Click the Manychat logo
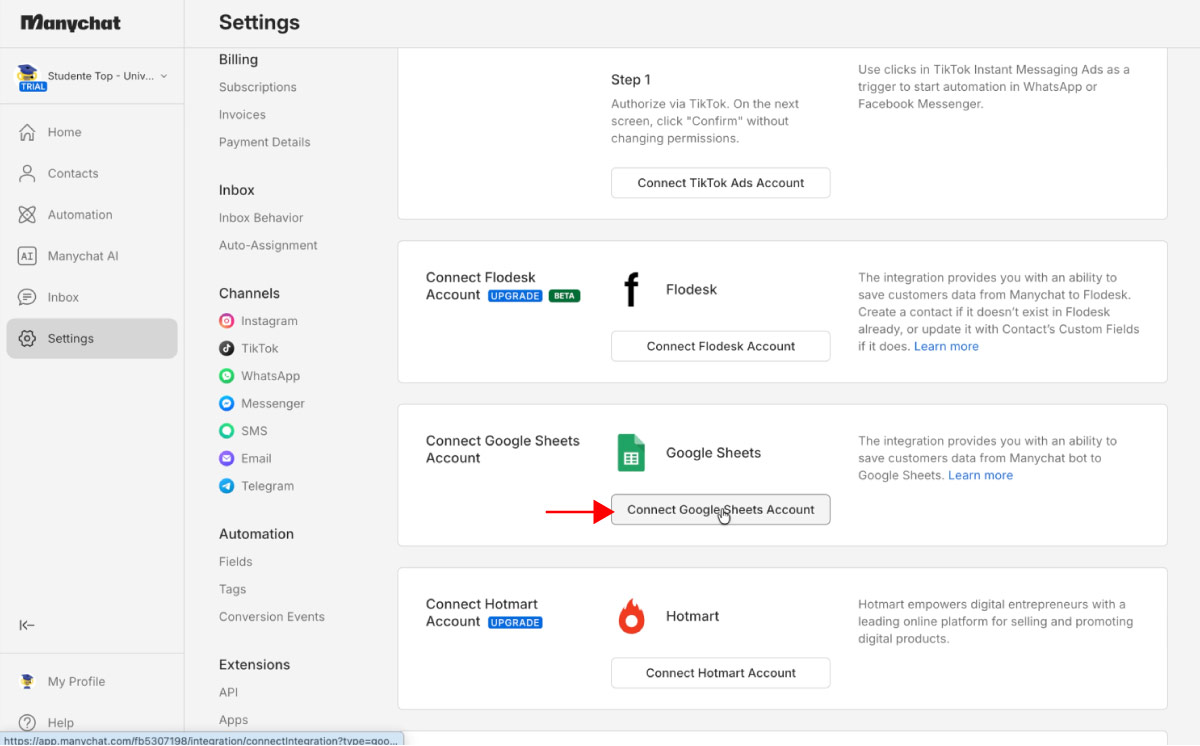The height and width of the screenshot is (746, 1200). click(x=70, y=22)
